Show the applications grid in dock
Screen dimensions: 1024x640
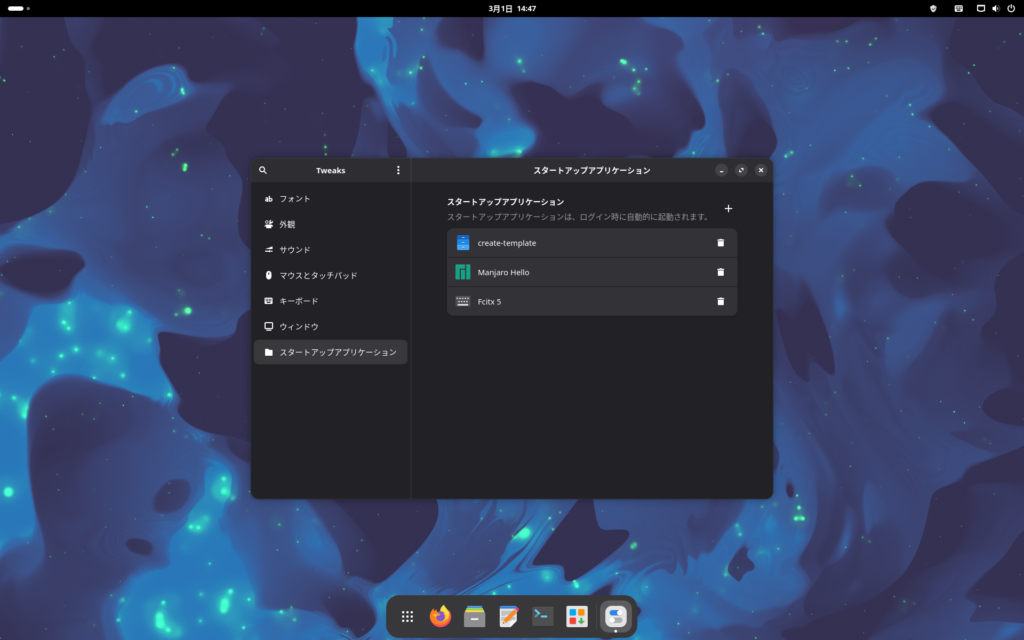(407, 617)
